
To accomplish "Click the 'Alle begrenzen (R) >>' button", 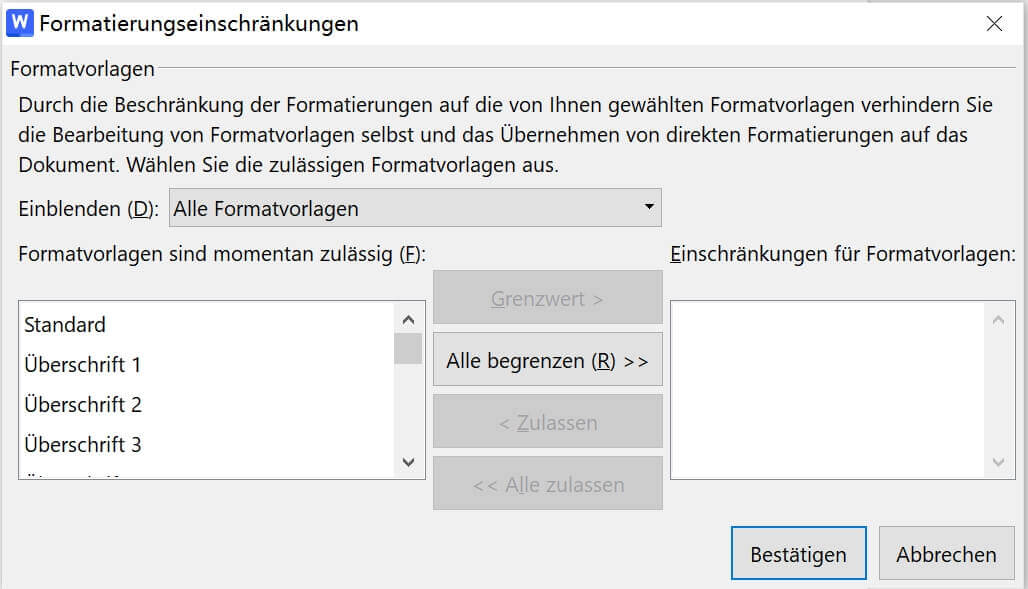I will coord(547,359).
